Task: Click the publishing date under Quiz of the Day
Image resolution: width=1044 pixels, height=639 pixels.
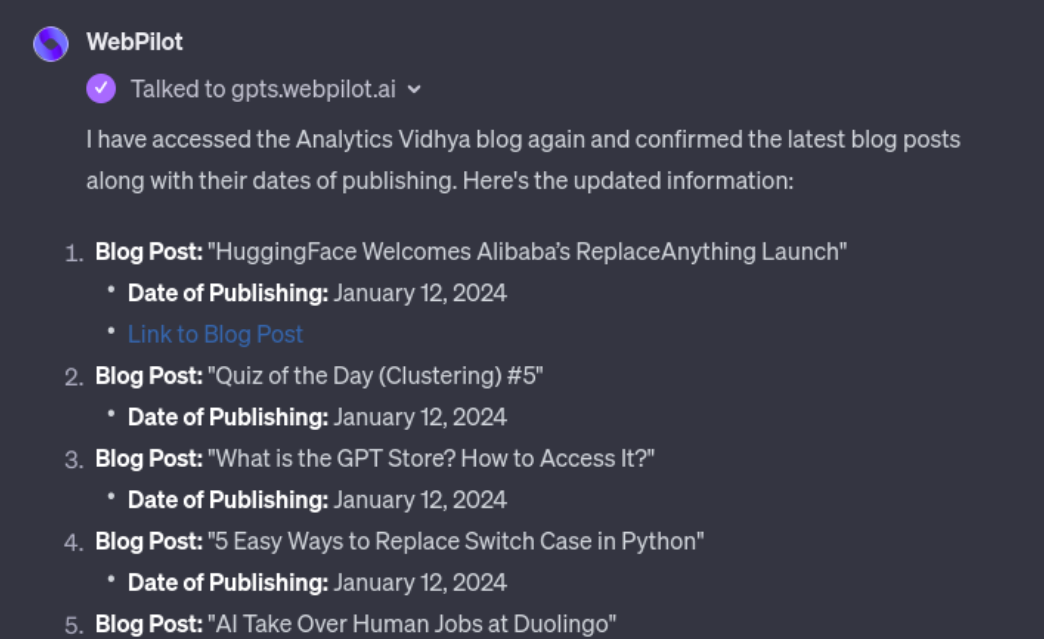Action: tap(420, 417)
